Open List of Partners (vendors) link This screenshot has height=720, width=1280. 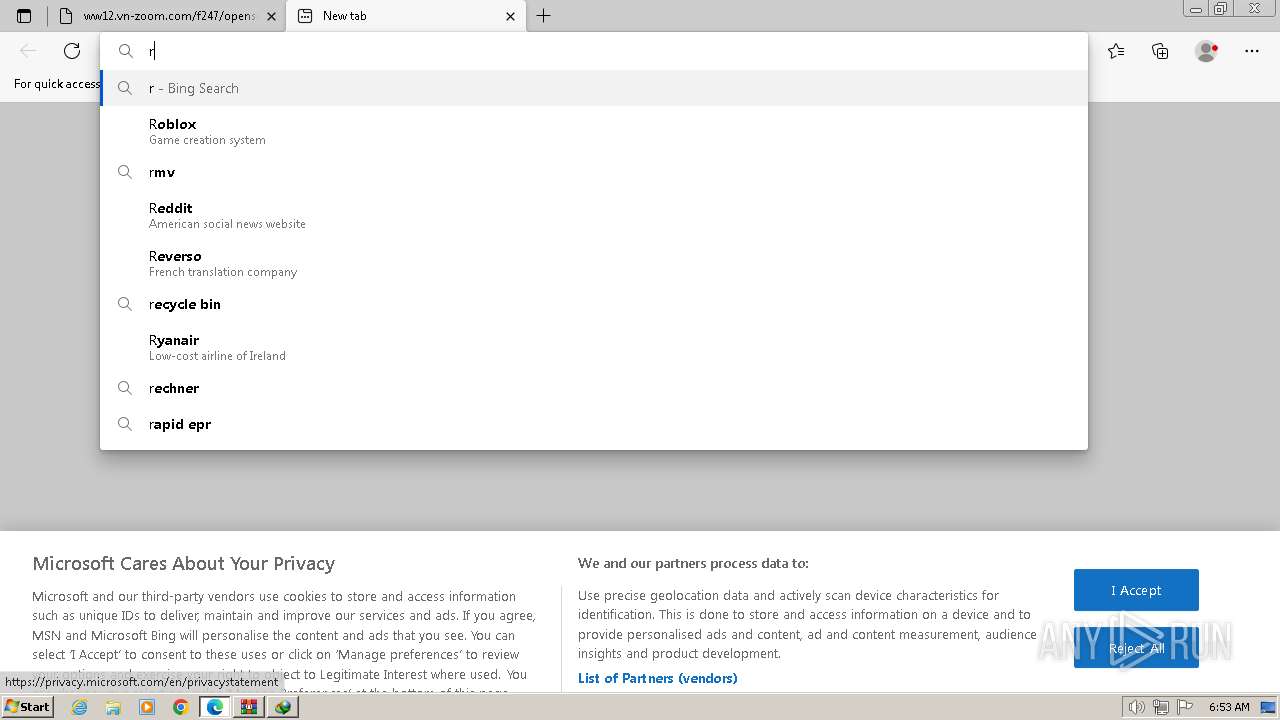[657, 678]
